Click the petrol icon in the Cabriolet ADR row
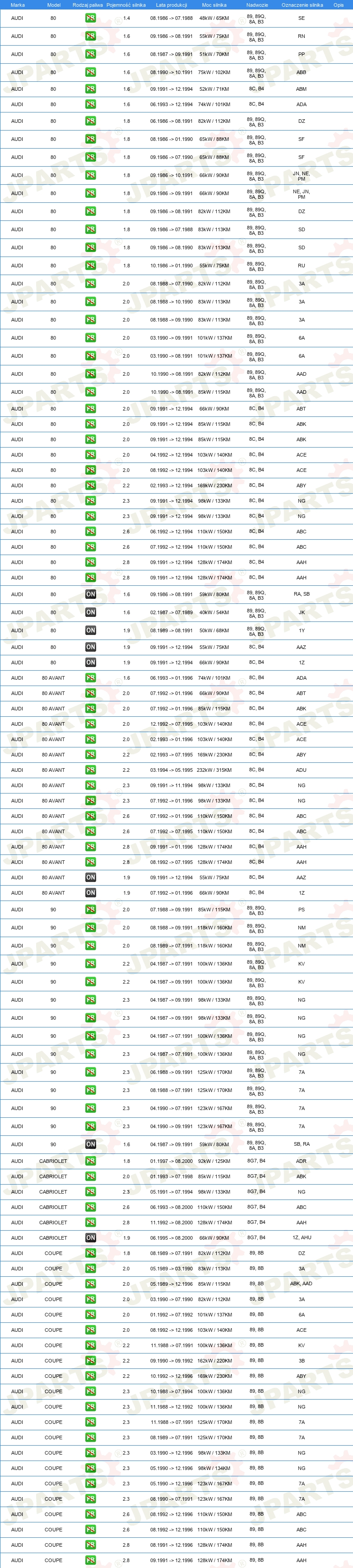The height and width of the screenshot is (1568, 353). coord(90,1161)
